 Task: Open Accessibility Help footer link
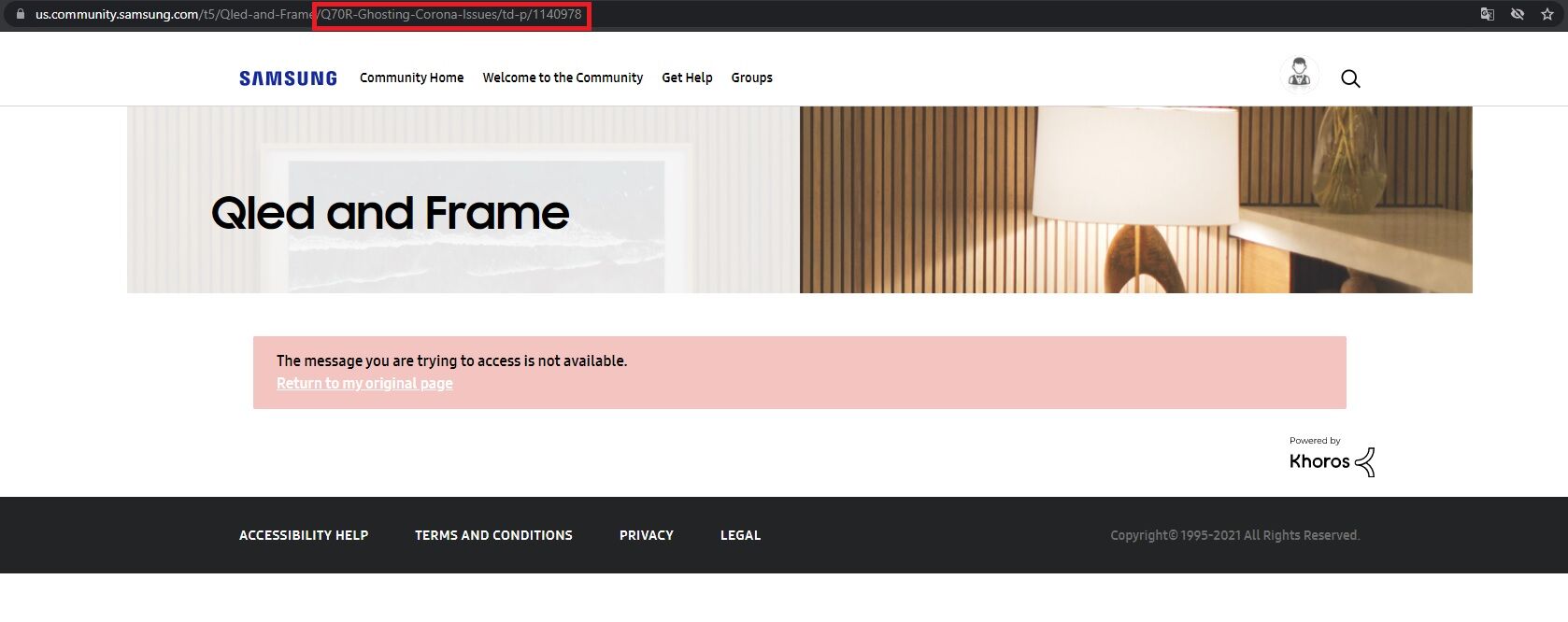[304, 535]
